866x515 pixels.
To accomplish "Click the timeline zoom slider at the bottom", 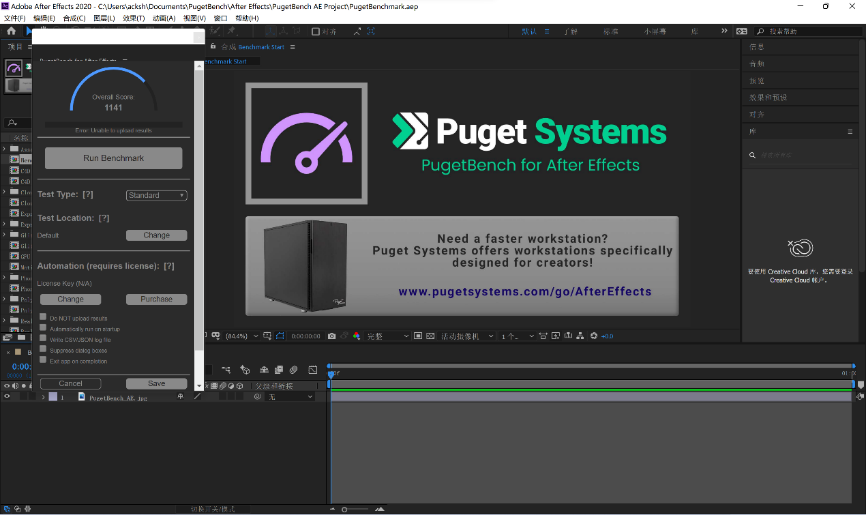I will point(355,509).
